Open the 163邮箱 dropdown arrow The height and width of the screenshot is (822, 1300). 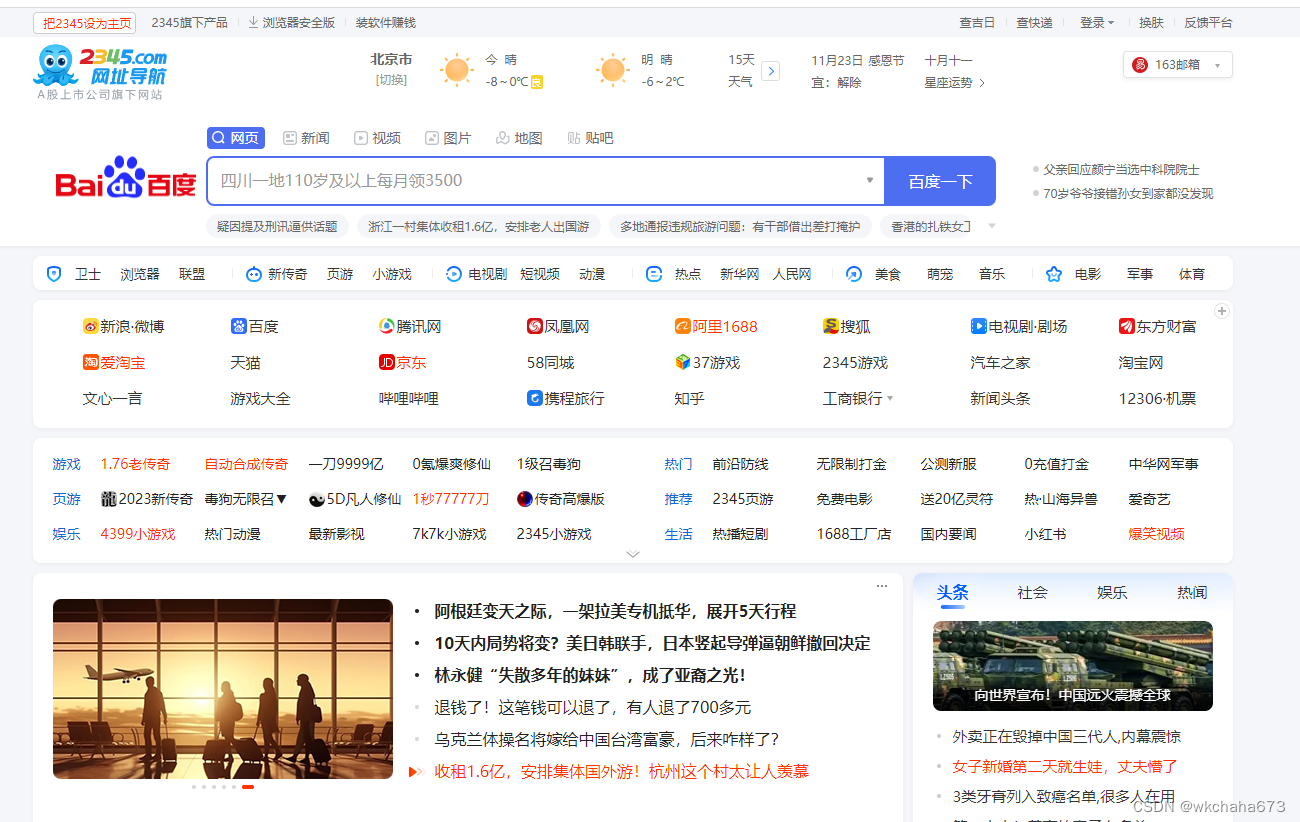pyautogui.click(x=1217, y=66)
